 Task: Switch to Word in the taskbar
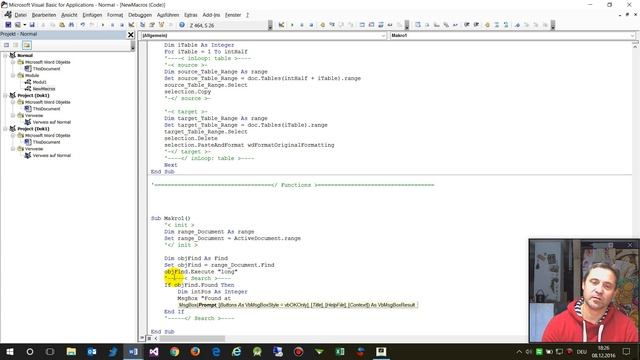(x=133, y=351)
